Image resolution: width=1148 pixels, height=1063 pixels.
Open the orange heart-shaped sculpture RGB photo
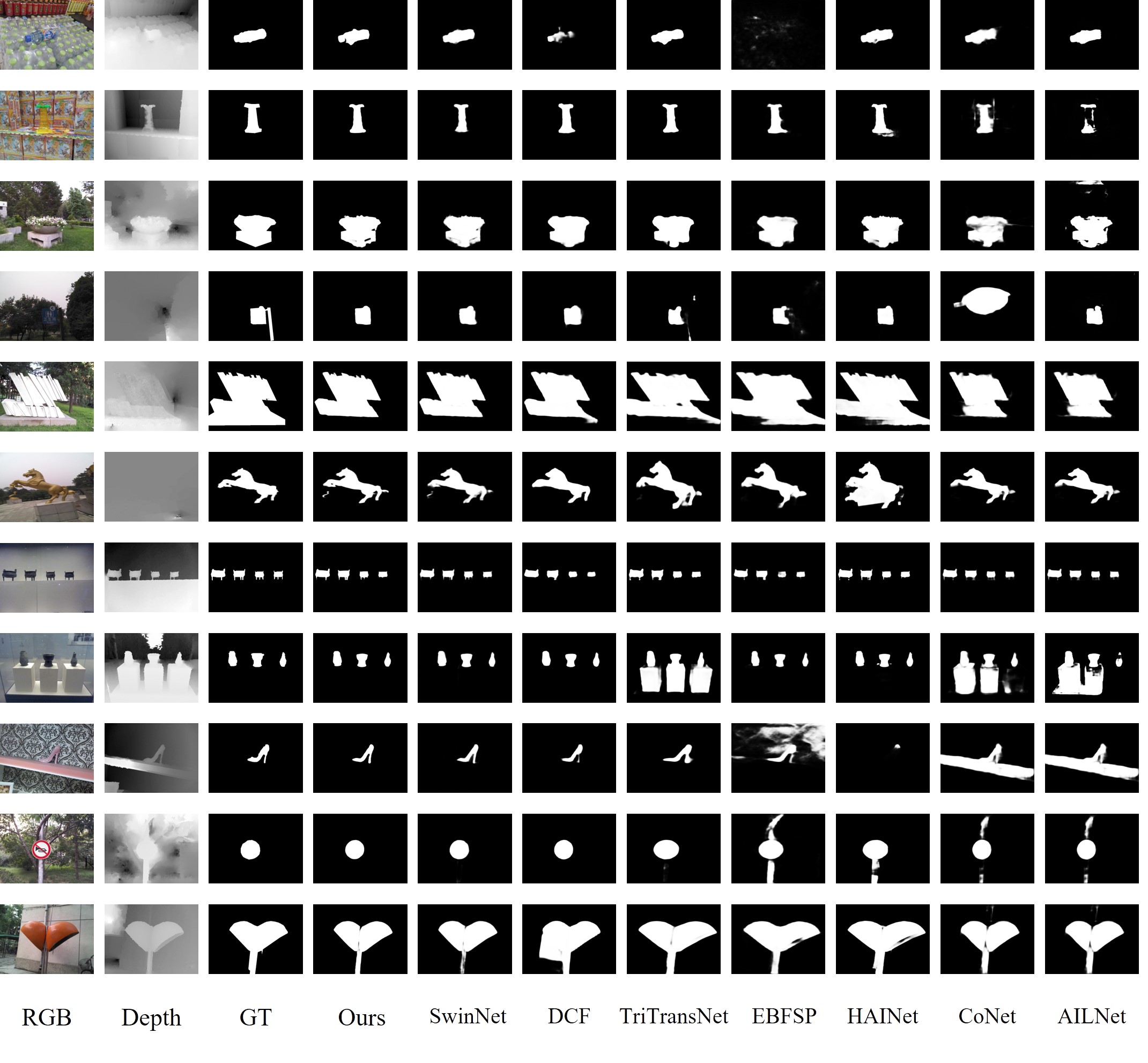pos(47,939)
